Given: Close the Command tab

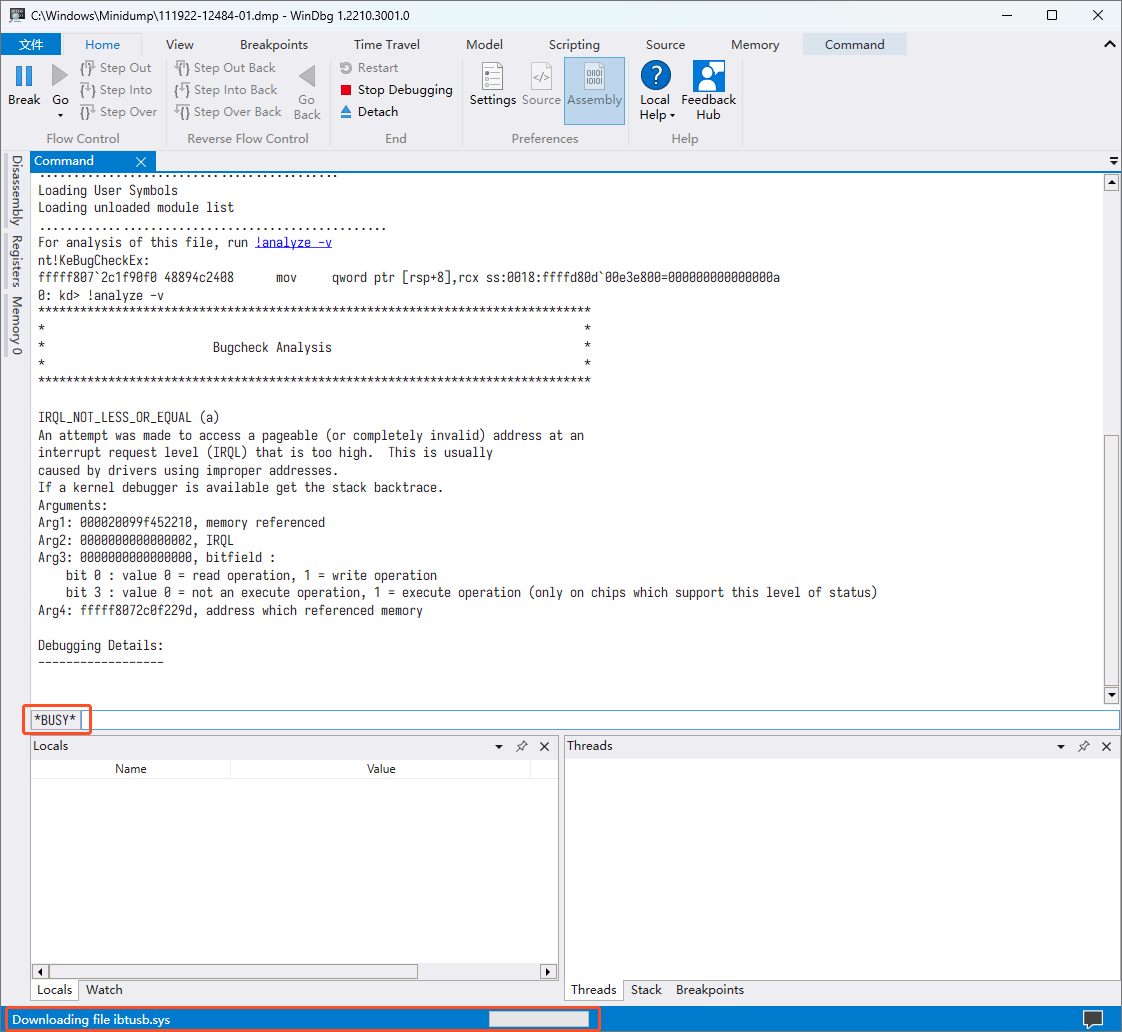Looking at the screenshot, I should click(141, 162).
